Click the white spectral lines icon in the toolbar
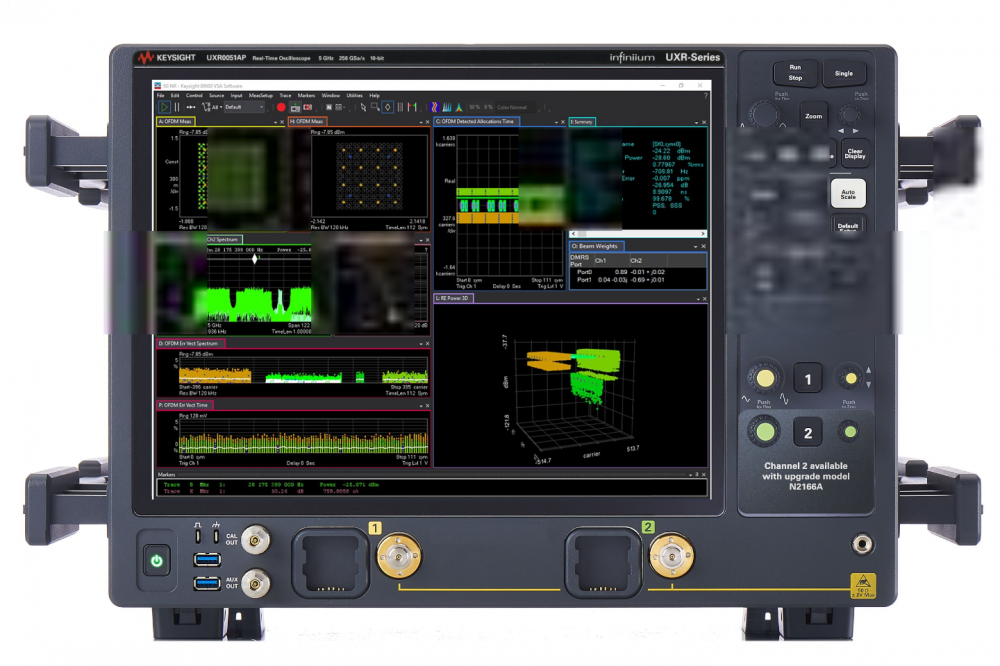 pyautogui.click(x=446, y=107)
